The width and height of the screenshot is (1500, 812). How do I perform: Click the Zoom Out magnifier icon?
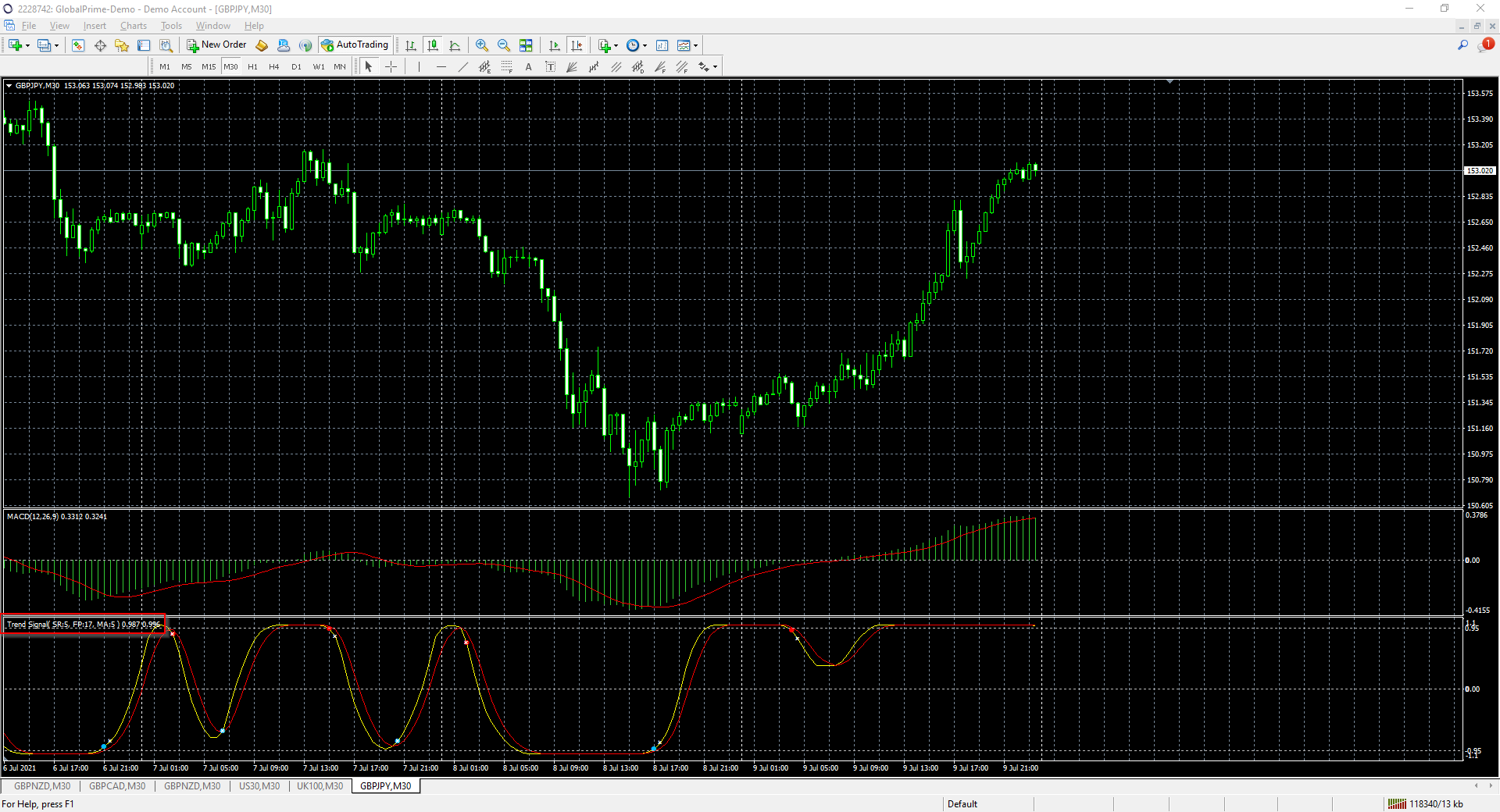[504, 45]
